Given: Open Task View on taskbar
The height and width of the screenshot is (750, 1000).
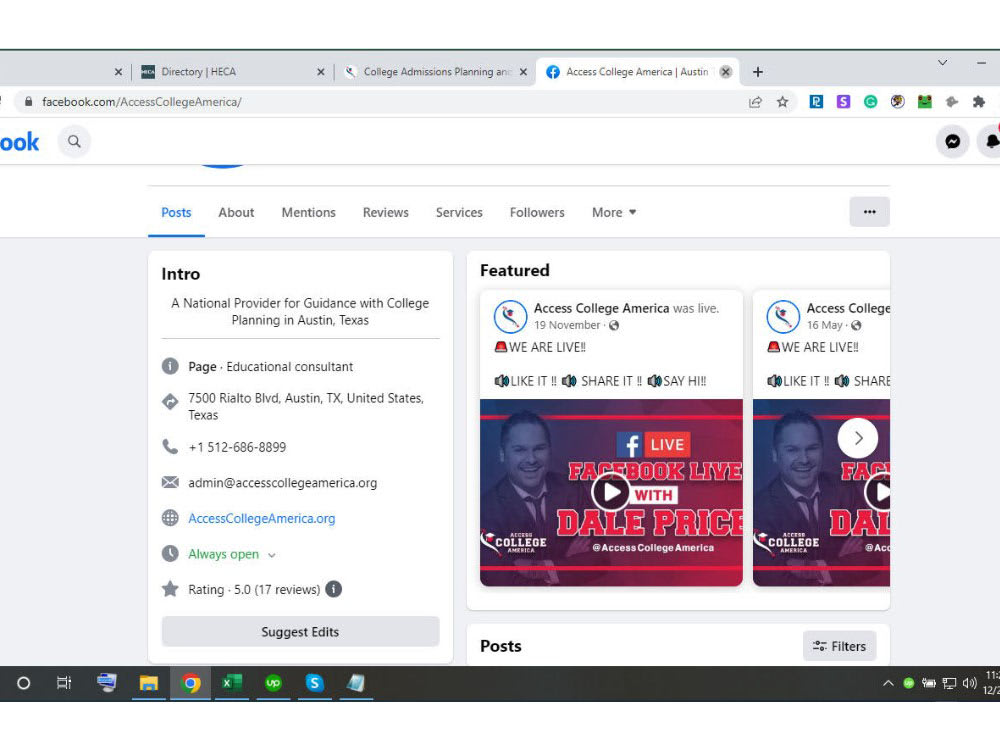Looking at the screenshot, I should (x=64, y=684).
